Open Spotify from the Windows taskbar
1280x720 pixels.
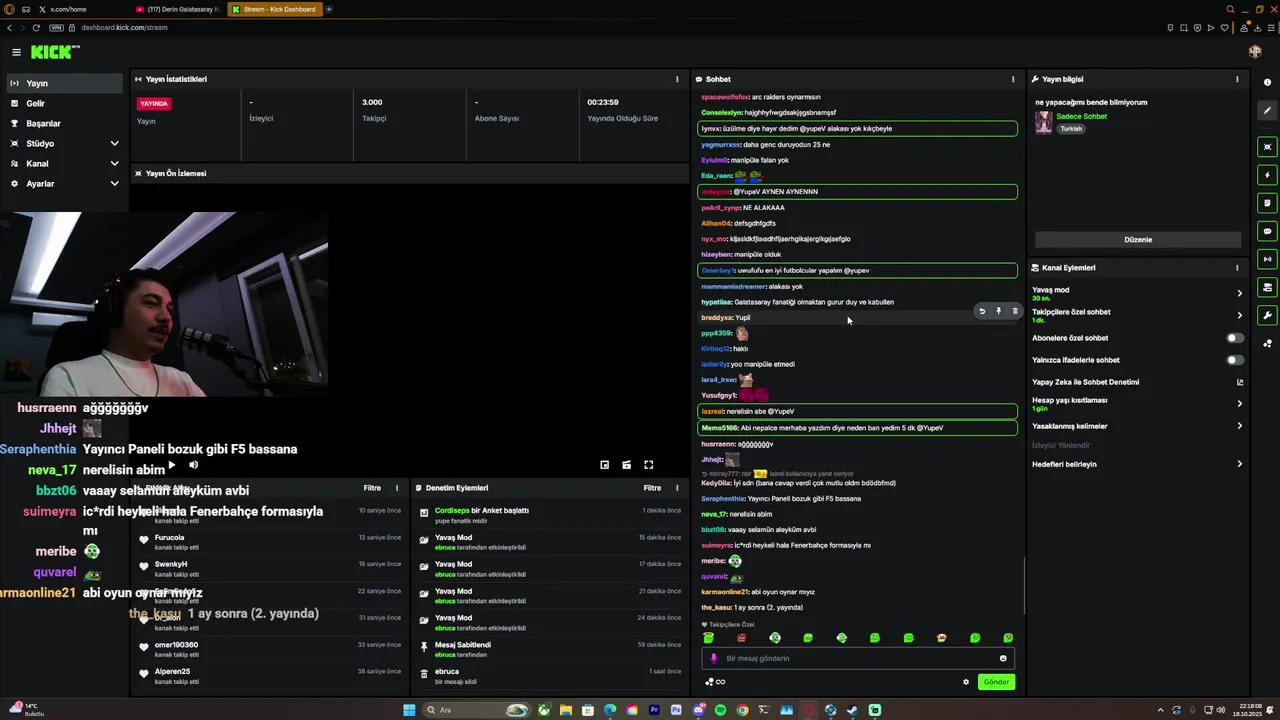click(x=720, y=710)
